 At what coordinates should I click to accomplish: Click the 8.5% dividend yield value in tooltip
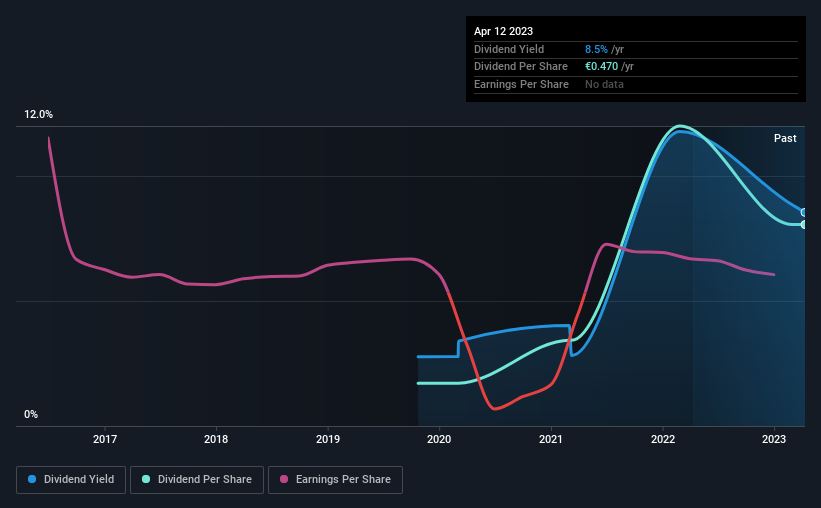point(596,49)
